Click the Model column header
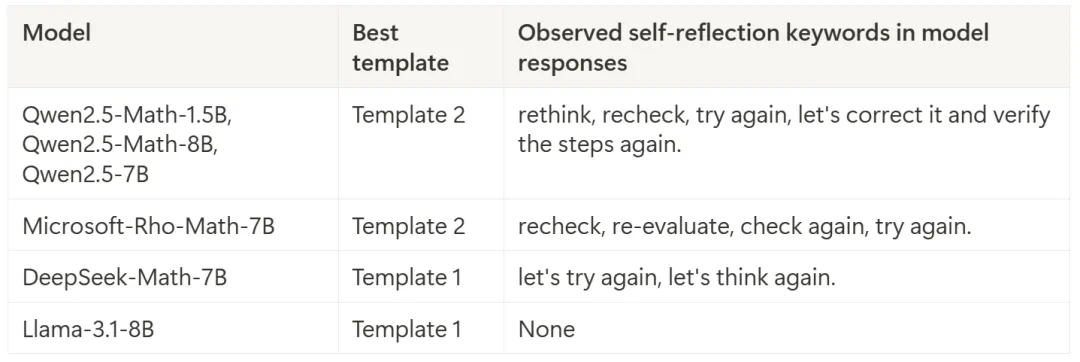 [56, 33]
